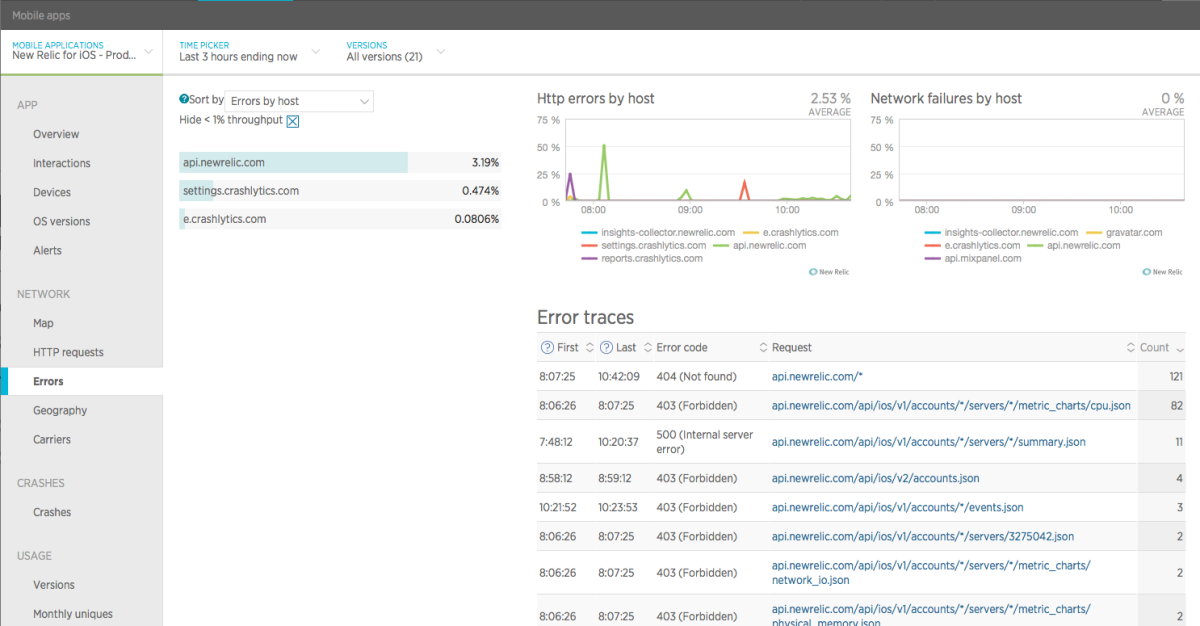Open the Sort by 'Errors by host' combo box
The image size is (1200, 626).
coord(299,101)
